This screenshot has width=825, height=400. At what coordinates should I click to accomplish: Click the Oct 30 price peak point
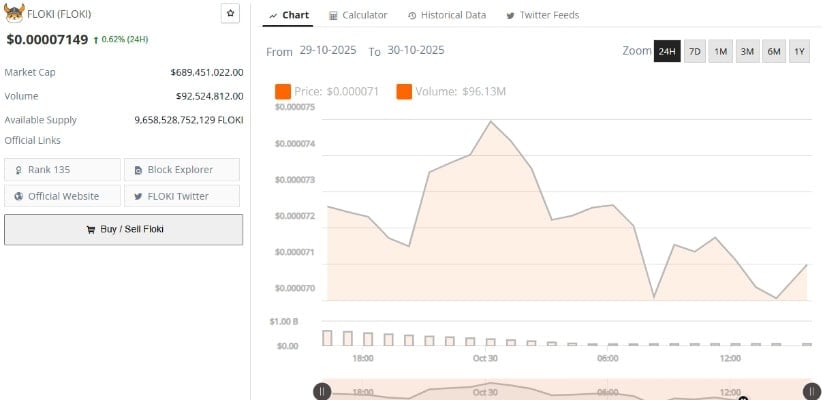pos(491,122)
